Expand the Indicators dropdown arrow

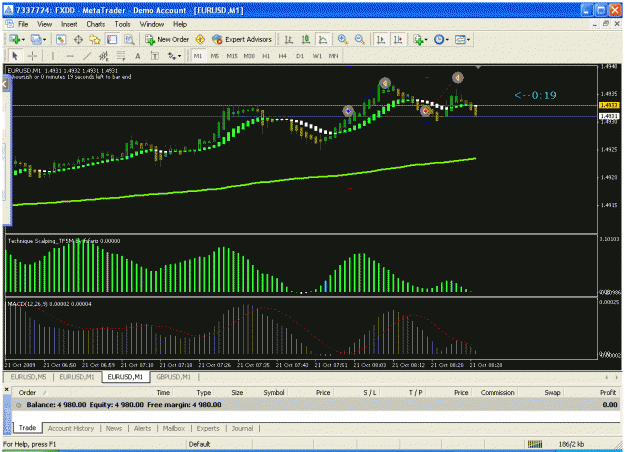tap(426, 40)
